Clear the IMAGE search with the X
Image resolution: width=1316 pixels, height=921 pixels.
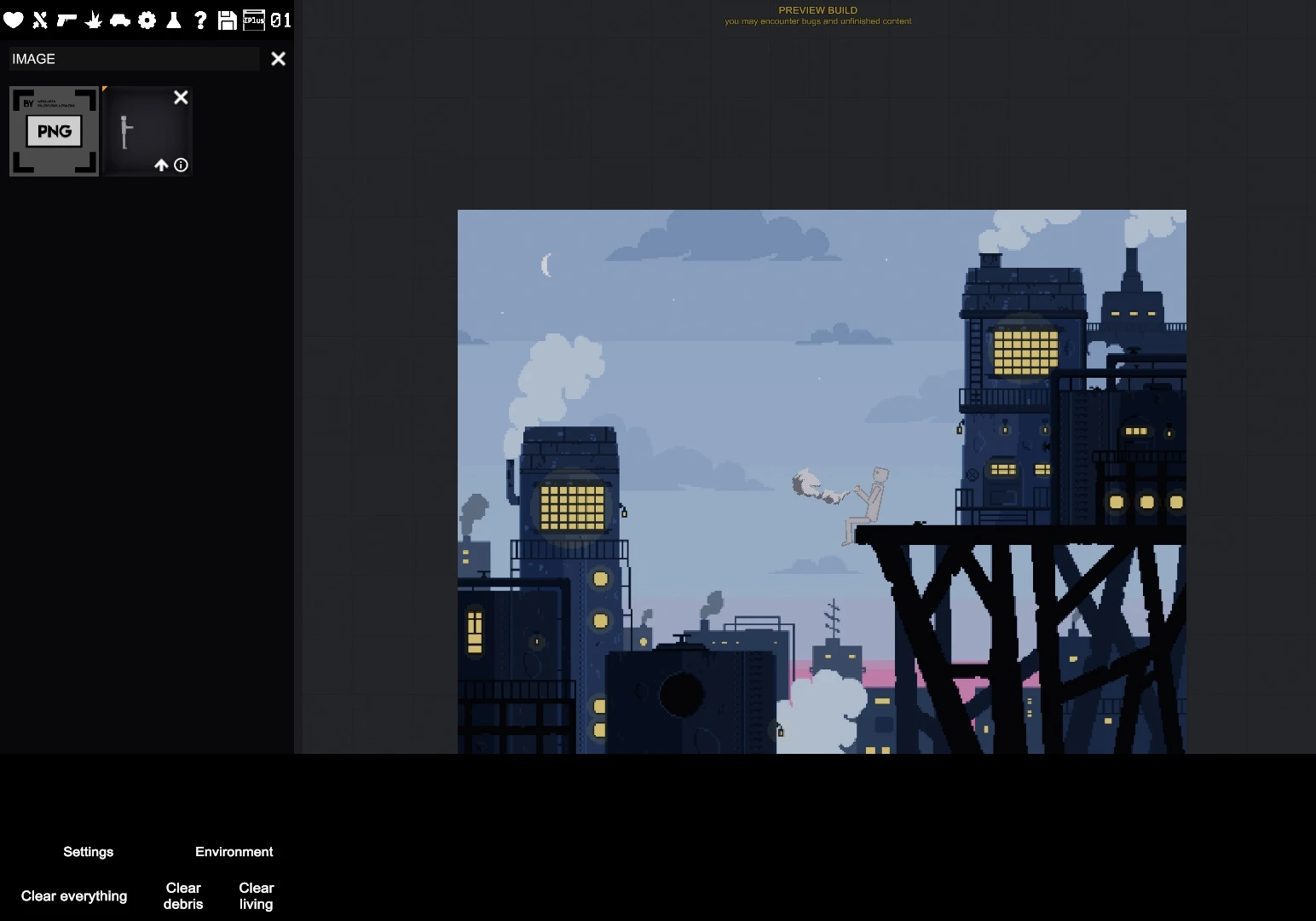(279, 59)
